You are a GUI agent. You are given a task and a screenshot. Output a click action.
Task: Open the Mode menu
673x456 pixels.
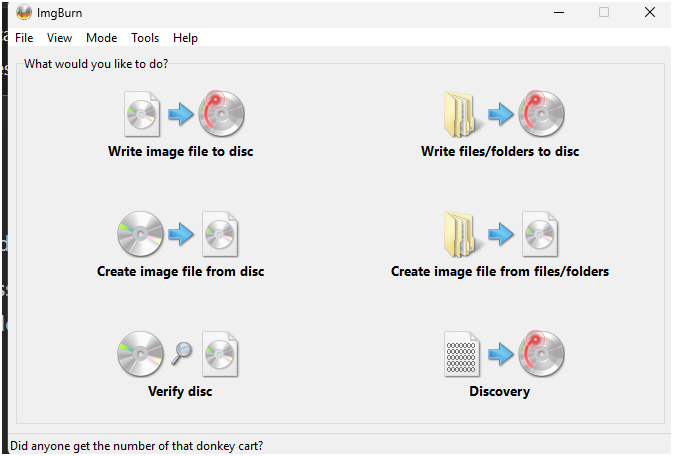tap(101, 38)
